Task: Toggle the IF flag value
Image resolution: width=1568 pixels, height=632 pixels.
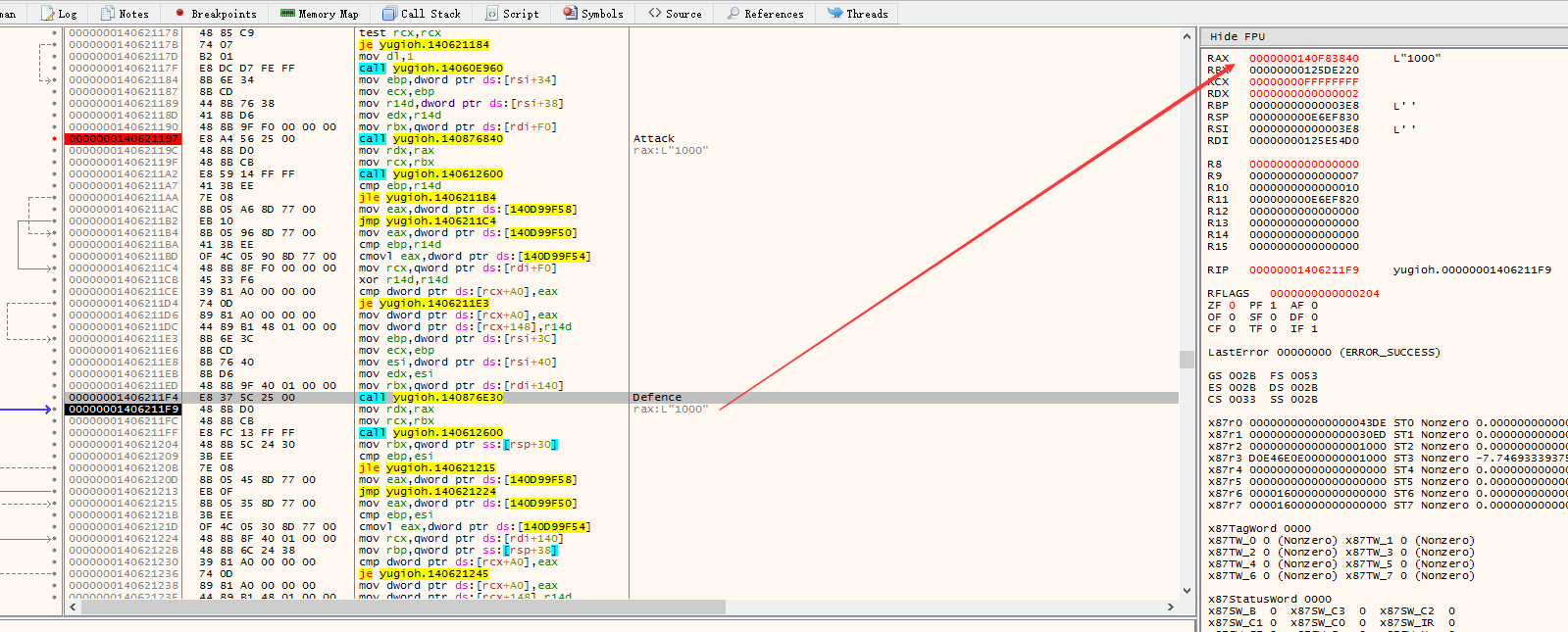Action: pos(1314,329)
